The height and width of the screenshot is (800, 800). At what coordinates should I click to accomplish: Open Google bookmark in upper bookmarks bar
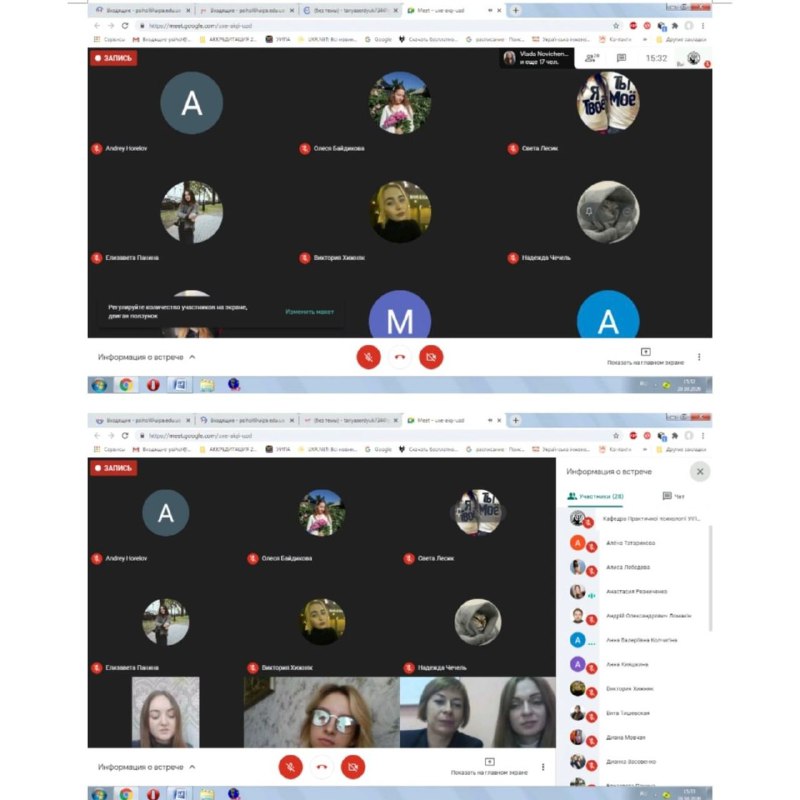pos(378,39)
